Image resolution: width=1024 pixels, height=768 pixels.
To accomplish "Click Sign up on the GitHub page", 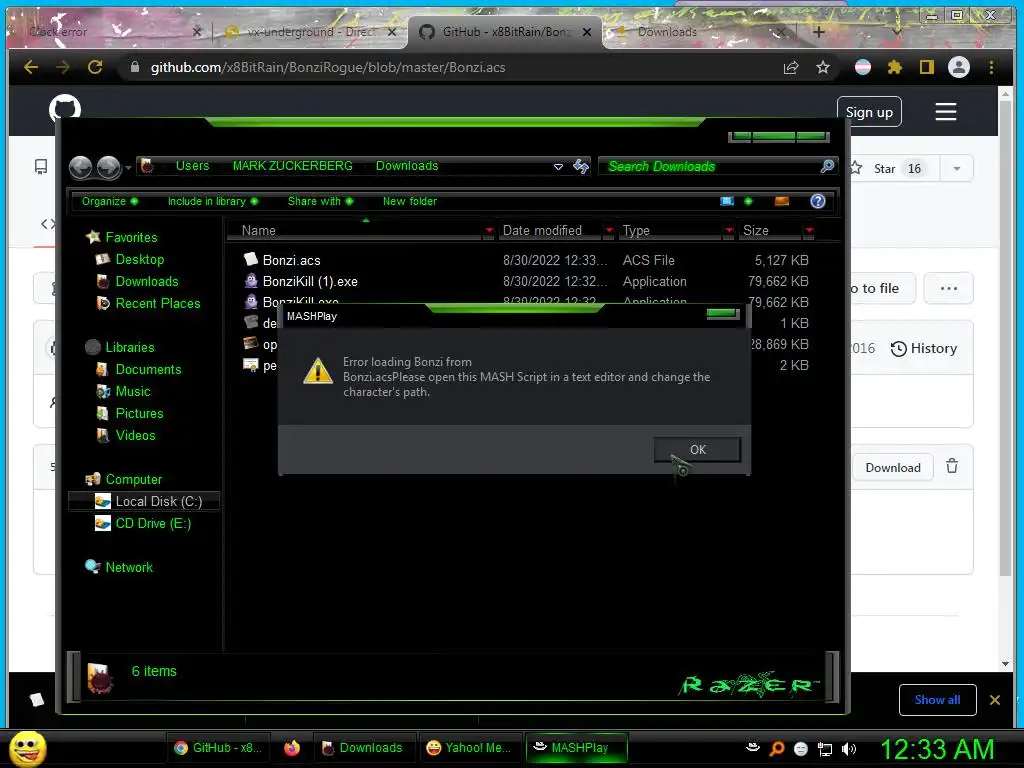I will tap(869, 112).
